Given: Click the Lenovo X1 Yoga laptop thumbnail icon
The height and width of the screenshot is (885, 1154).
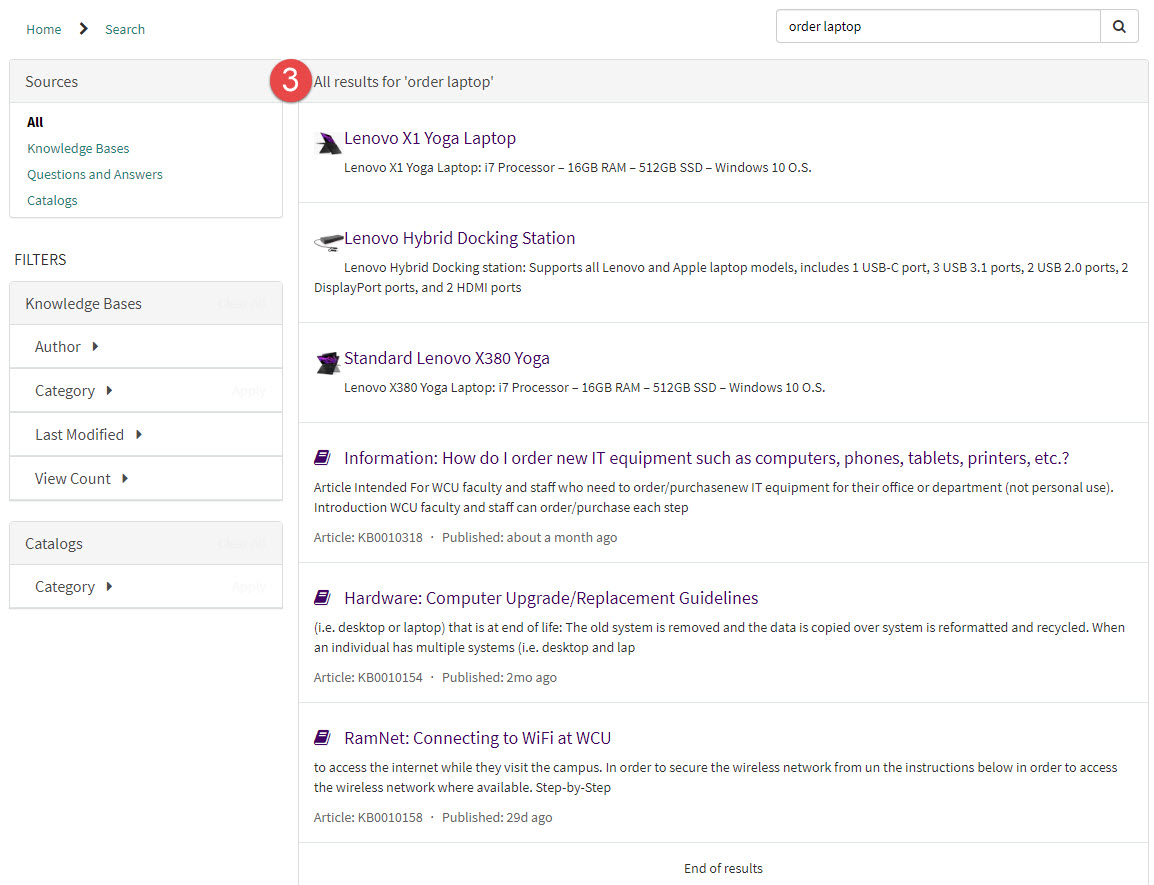Looking at the screenshot, I should [327, 143].
